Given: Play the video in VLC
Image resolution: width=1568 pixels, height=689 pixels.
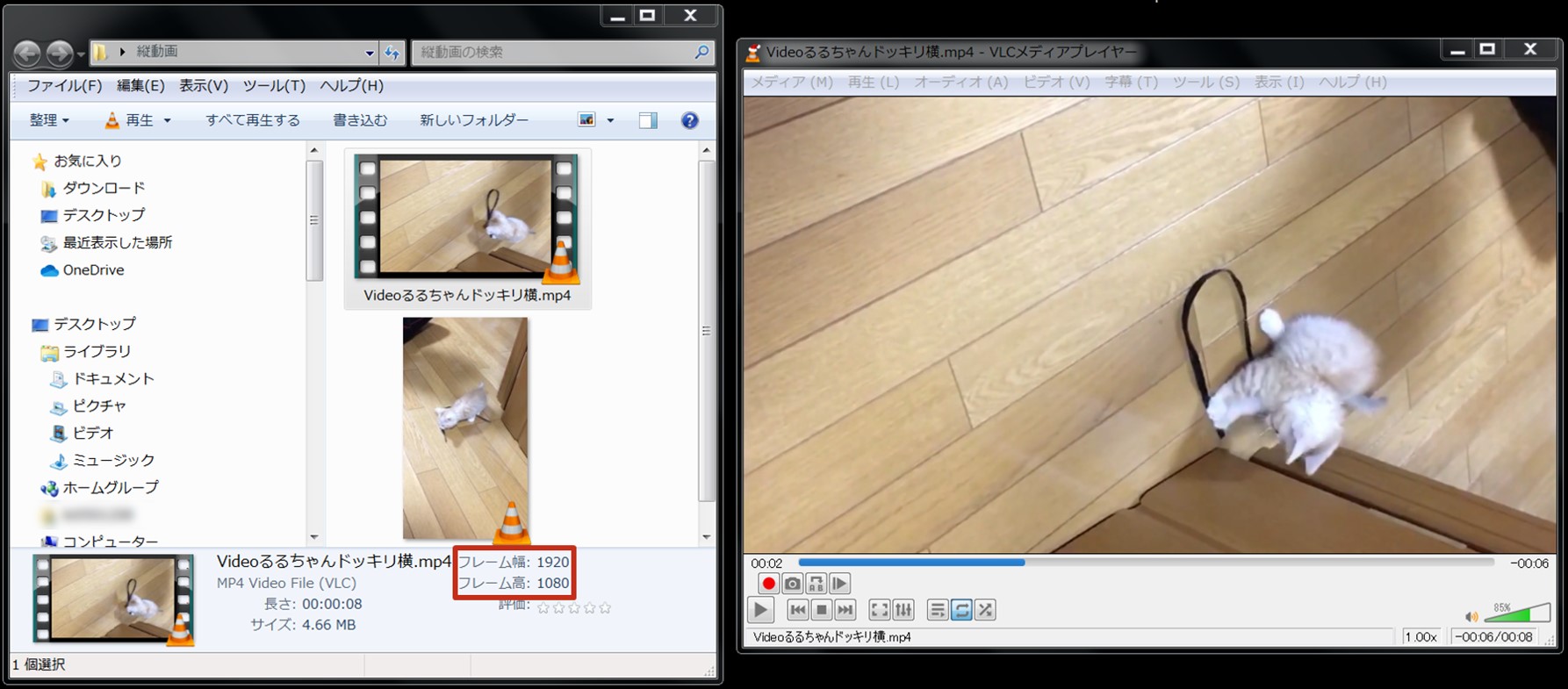Looking at the screenshot, I should coord(760,609).
